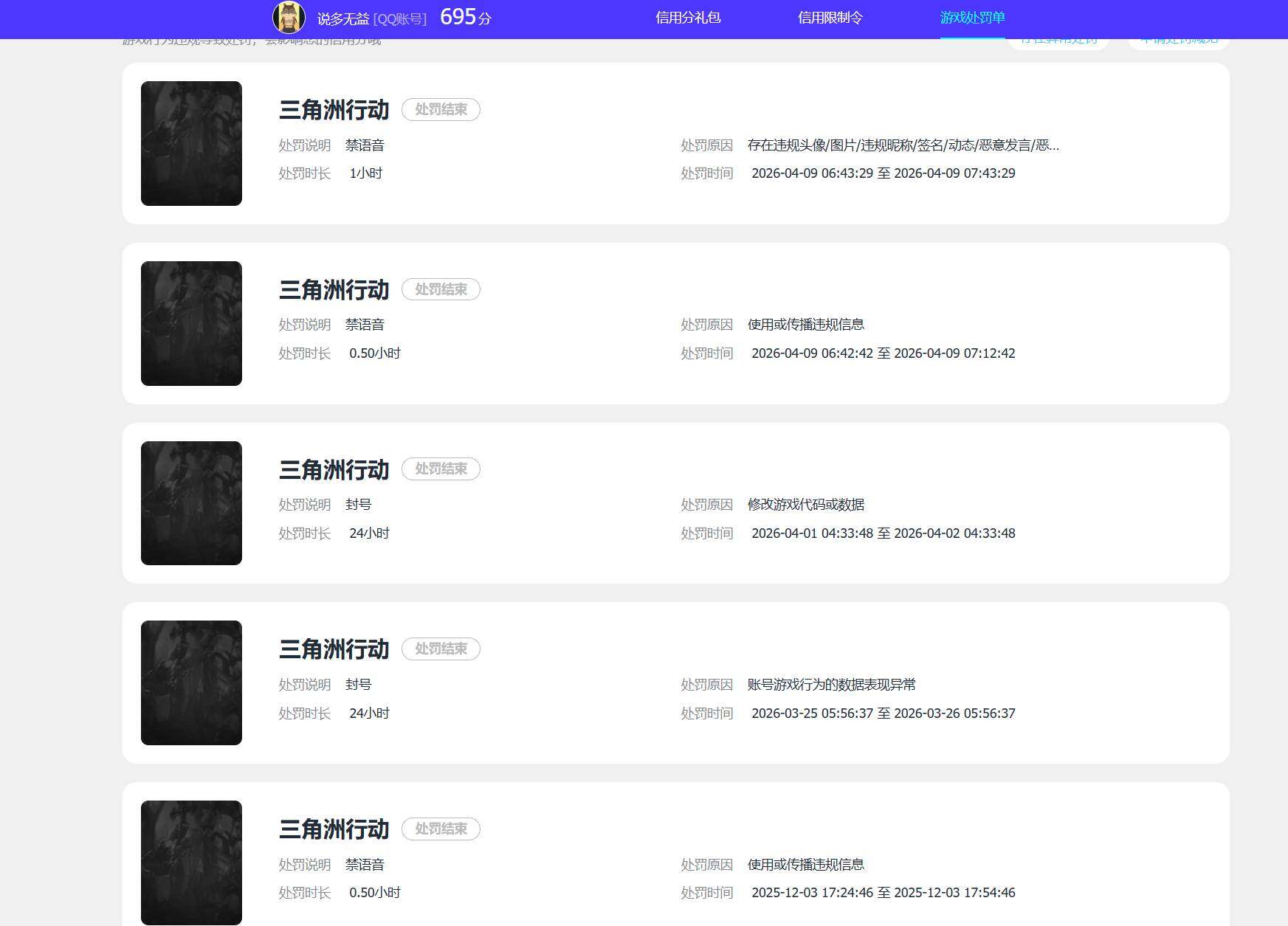
Task: Click the 处罚结束 badge on the 2026-04-09 06:42:42 penalty
Action: [x=441, y=289]
